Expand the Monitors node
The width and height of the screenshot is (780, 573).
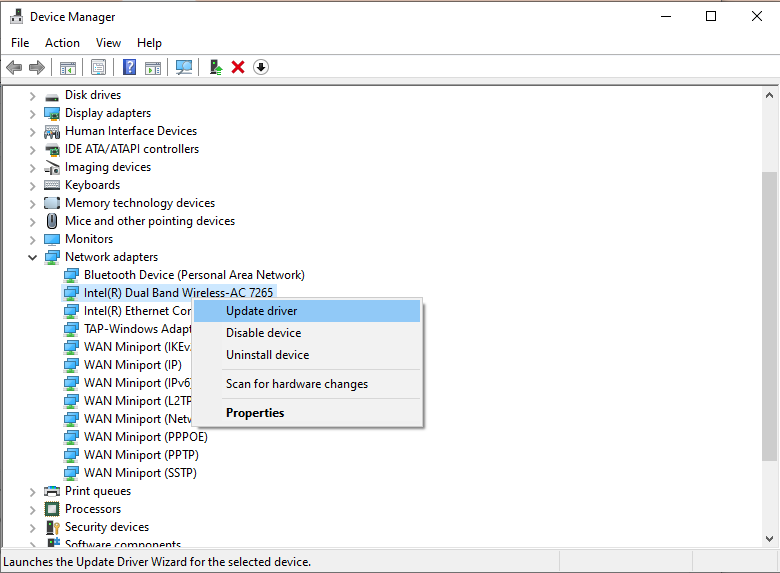pos(32,240)
